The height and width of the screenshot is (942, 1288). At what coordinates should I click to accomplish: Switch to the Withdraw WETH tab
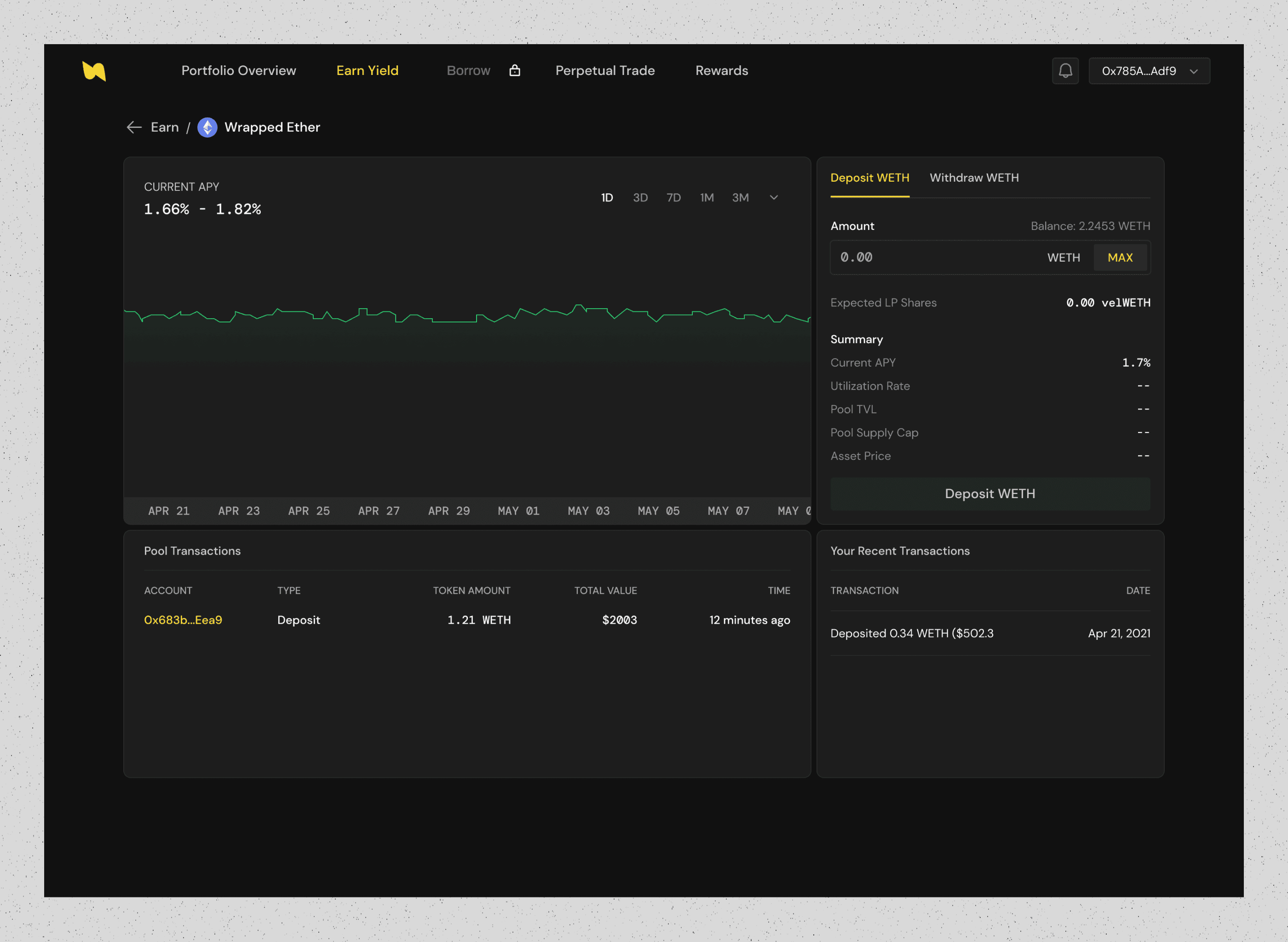point(974,178)
